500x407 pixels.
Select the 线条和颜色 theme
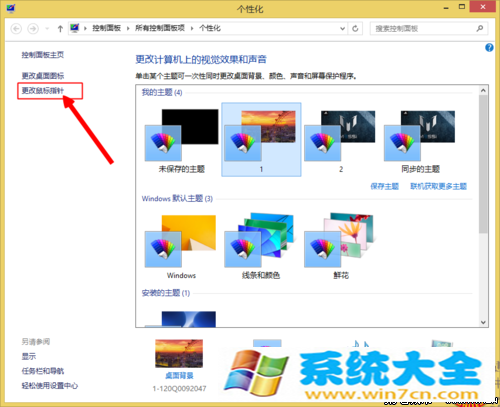coord(261,247)
